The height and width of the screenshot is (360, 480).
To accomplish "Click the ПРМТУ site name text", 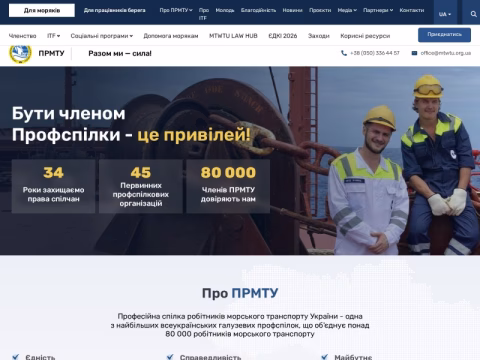I will click(x=51, y=53).
